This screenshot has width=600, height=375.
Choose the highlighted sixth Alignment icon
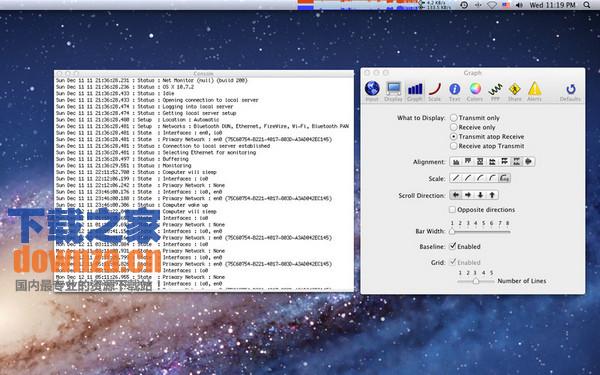point(517,162)
